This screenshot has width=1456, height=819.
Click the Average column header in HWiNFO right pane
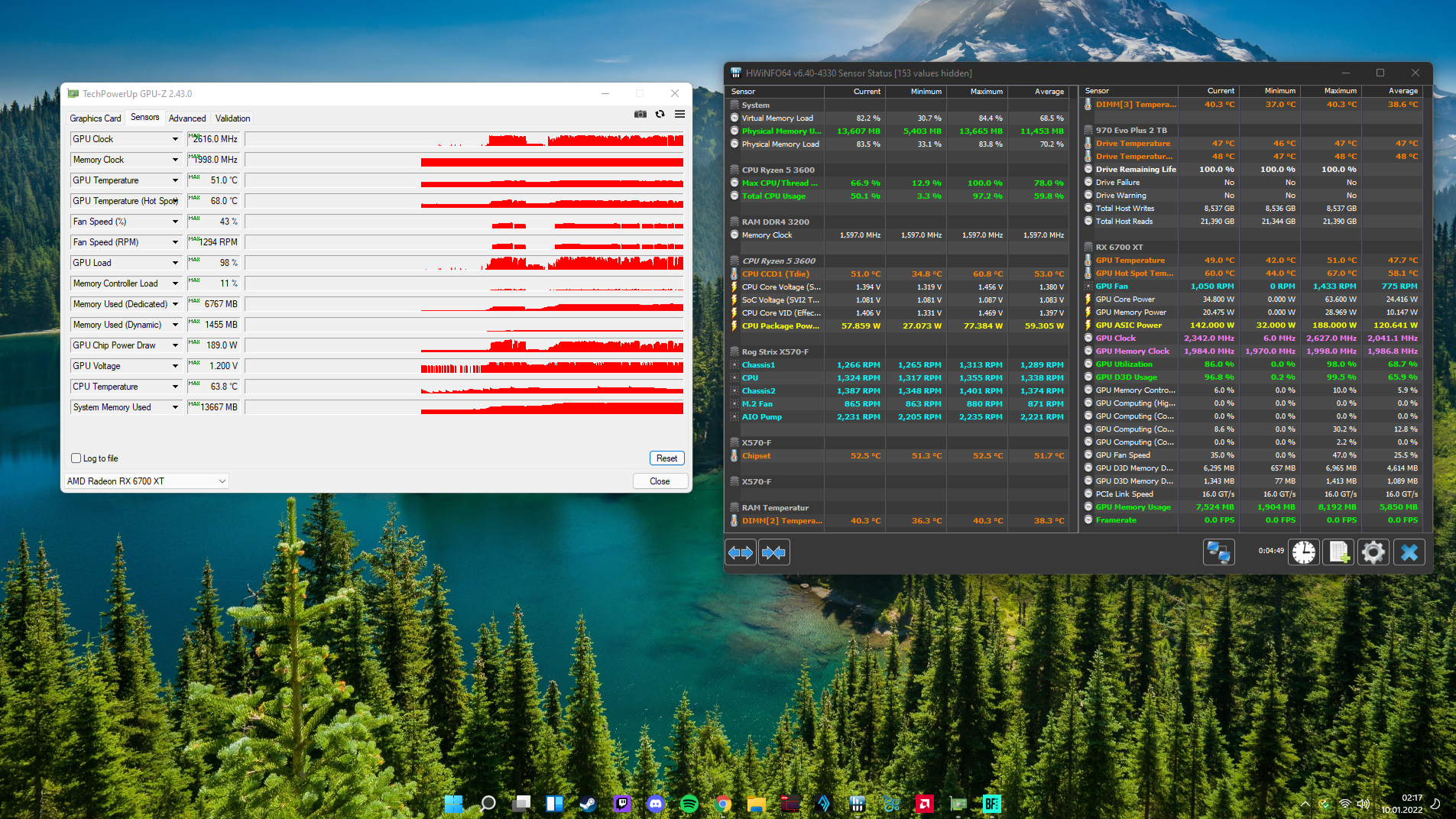[x=1392, y=91]
